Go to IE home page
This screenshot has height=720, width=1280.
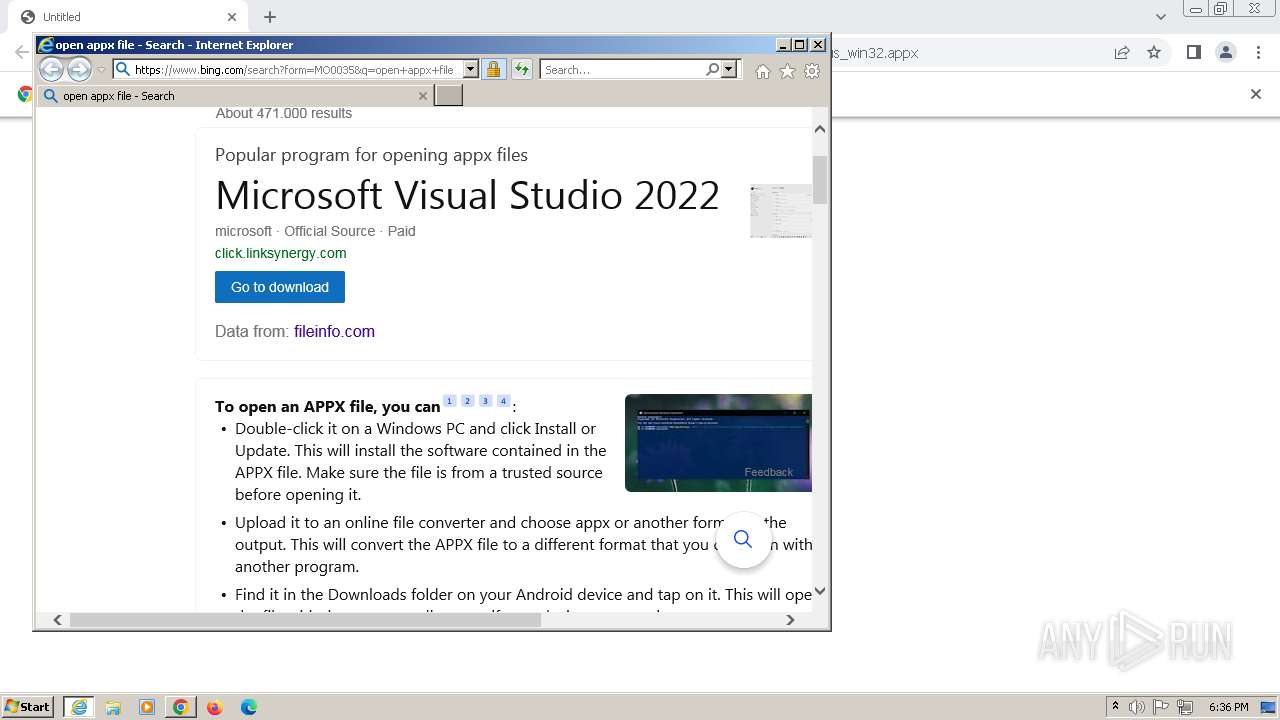[763, 71]
